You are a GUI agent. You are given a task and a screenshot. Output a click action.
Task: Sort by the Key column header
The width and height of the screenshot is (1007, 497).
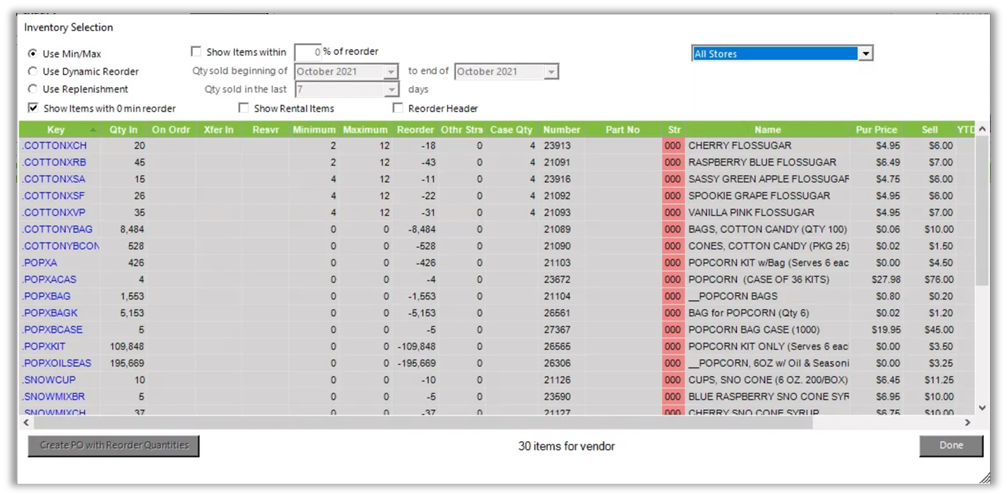56,130
